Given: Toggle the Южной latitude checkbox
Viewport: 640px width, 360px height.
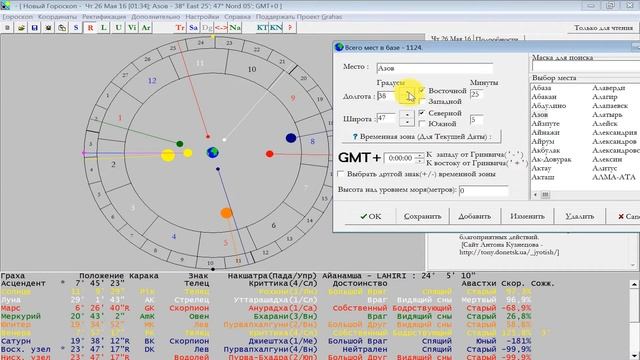Looking at the screenshot, I should 422,123.
